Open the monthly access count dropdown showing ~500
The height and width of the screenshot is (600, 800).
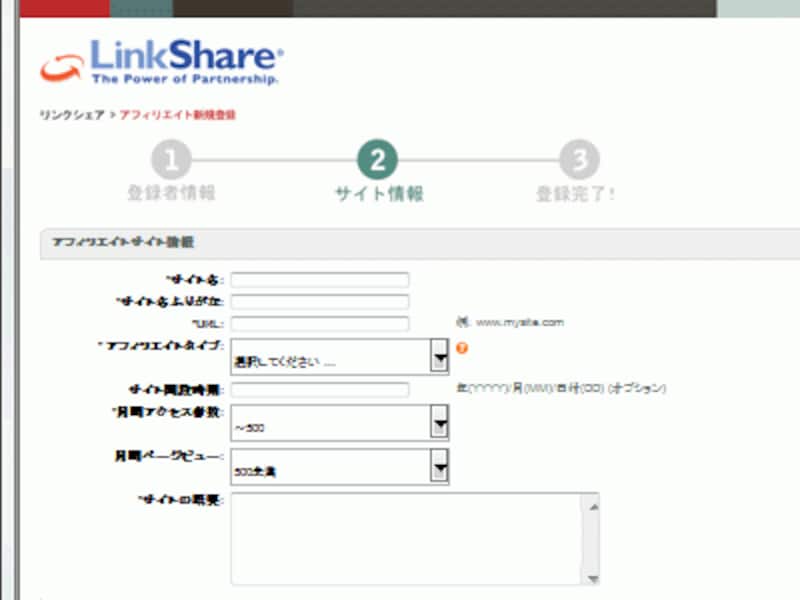tap(339, 422)
